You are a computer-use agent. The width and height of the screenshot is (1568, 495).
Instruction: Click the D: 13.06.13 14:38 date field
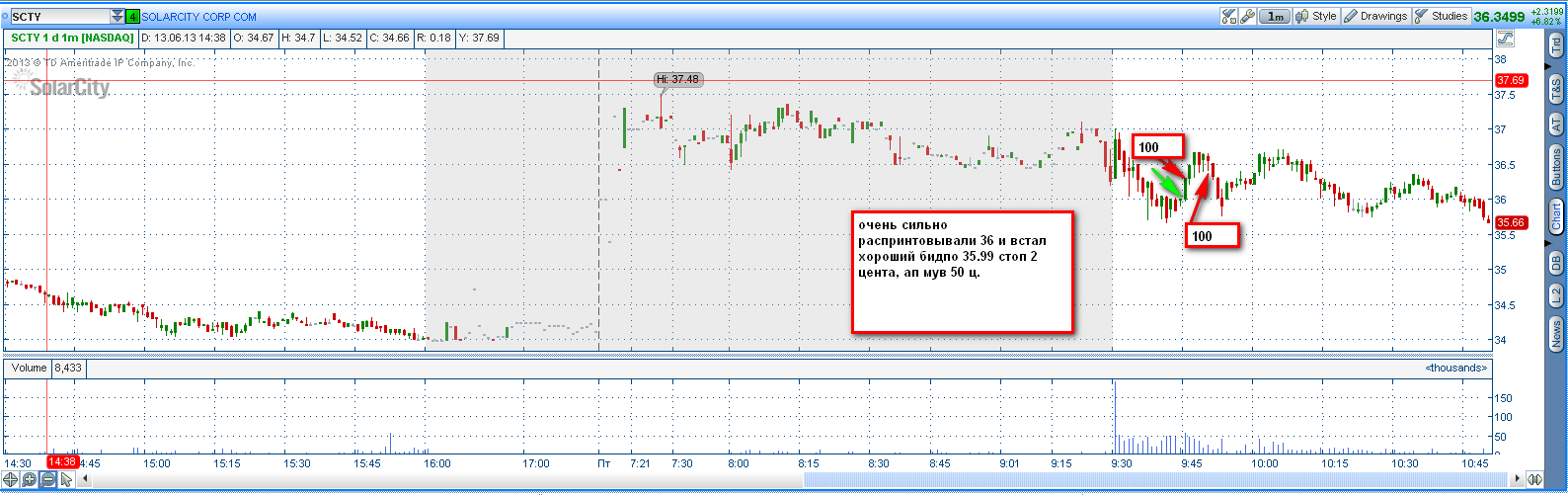click(184, 39)
